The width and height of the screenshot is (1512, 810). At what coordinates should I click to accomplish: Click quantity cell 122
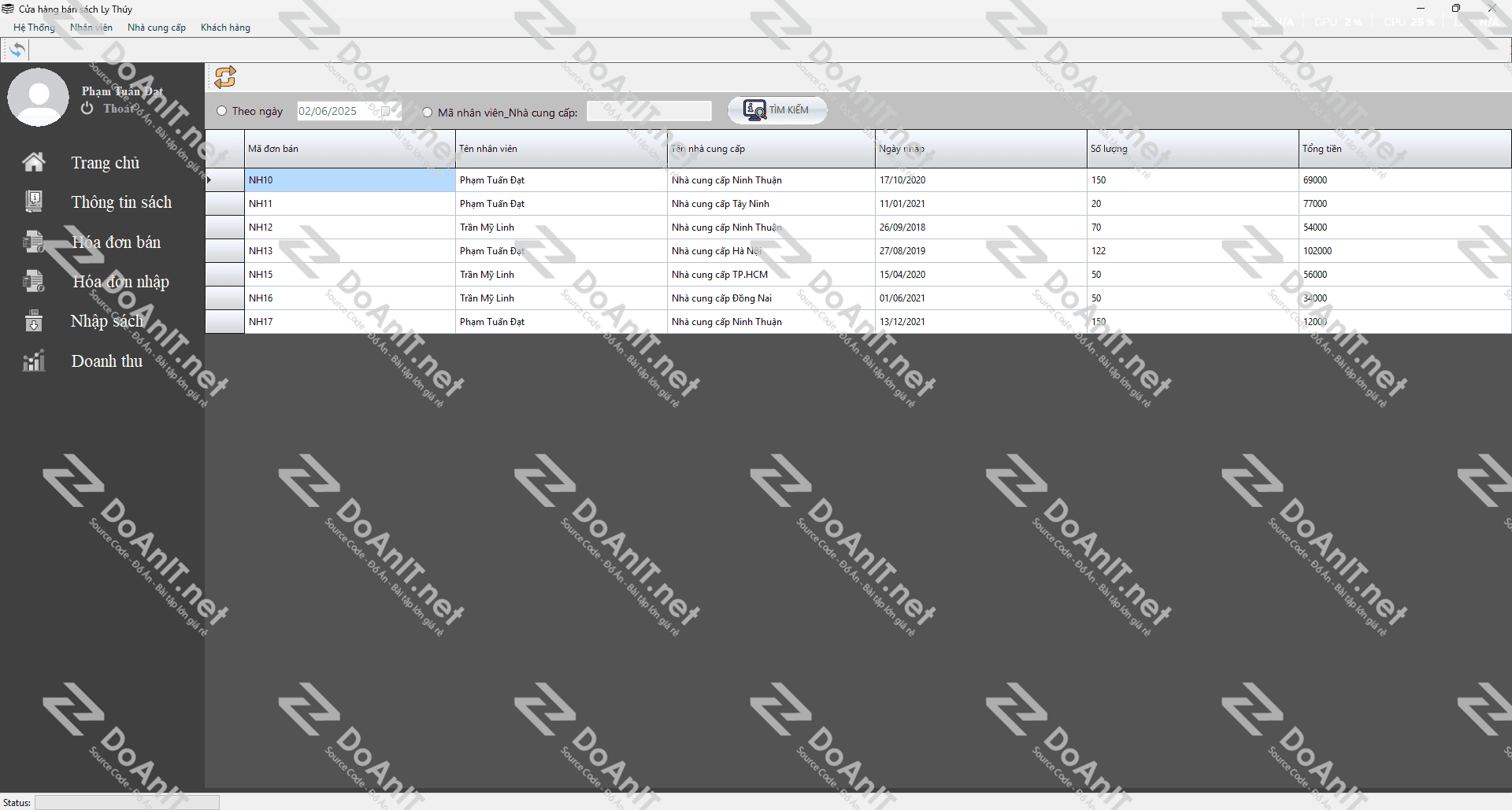click(1193, 251)
